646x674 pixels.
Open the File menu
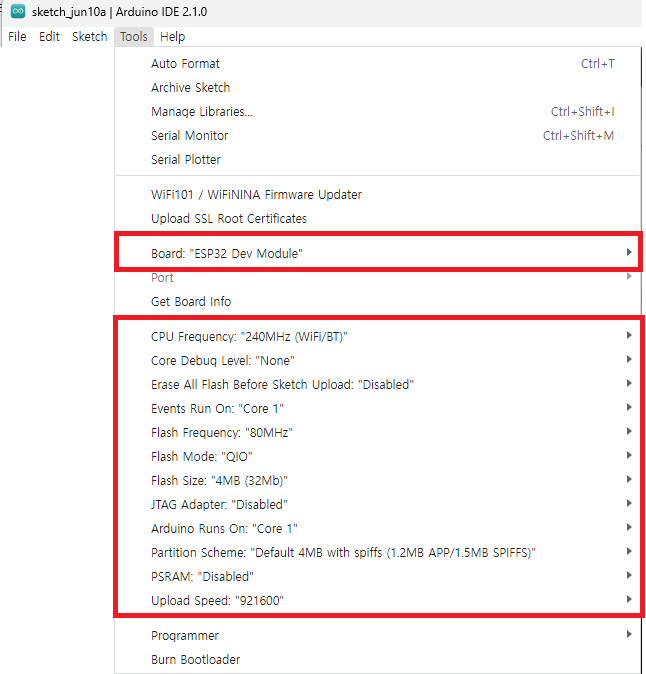[17, 37]
